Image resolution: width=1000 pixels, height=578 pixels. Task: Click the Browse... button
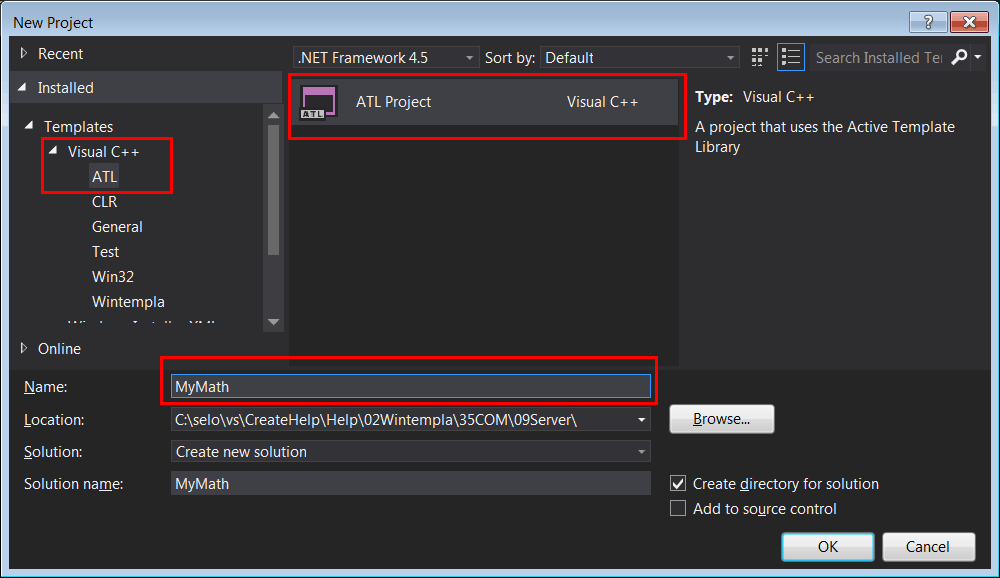(722, 419)
